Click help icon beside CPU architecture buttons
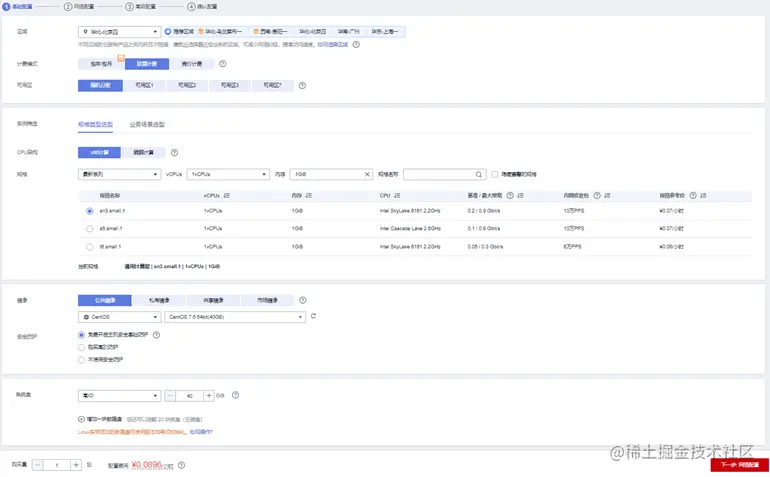 [174, 153]
